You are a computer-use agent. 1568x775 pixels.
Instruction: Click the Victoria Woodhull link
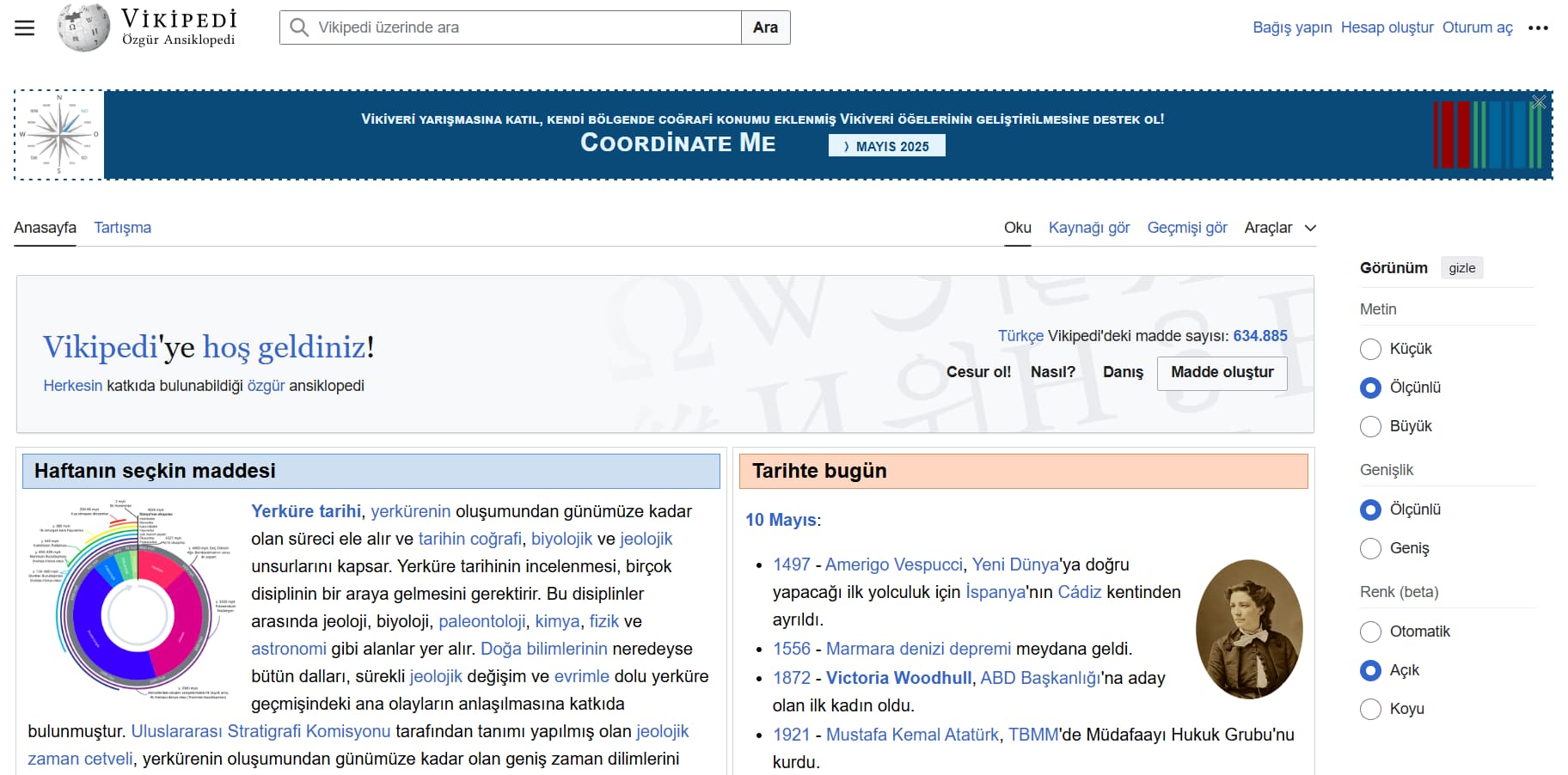898,678
